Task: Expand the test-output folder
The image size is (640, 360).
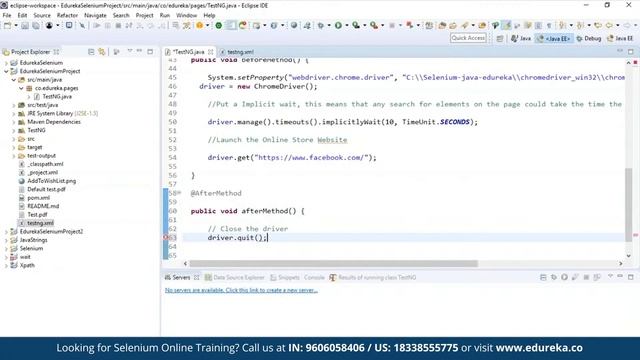Action: [x=14, y=156]
